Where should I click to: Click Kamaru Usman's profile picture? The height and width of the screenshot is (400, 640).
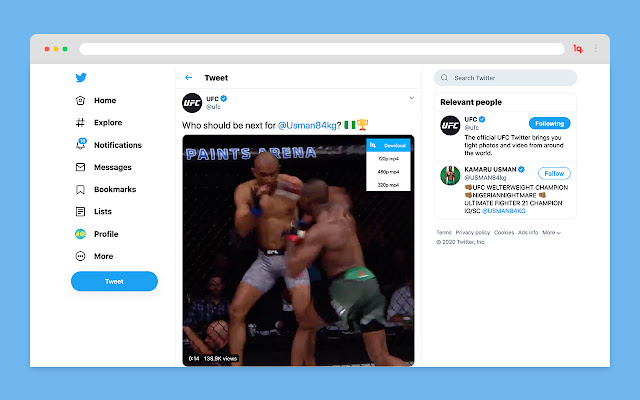(450, 175)
